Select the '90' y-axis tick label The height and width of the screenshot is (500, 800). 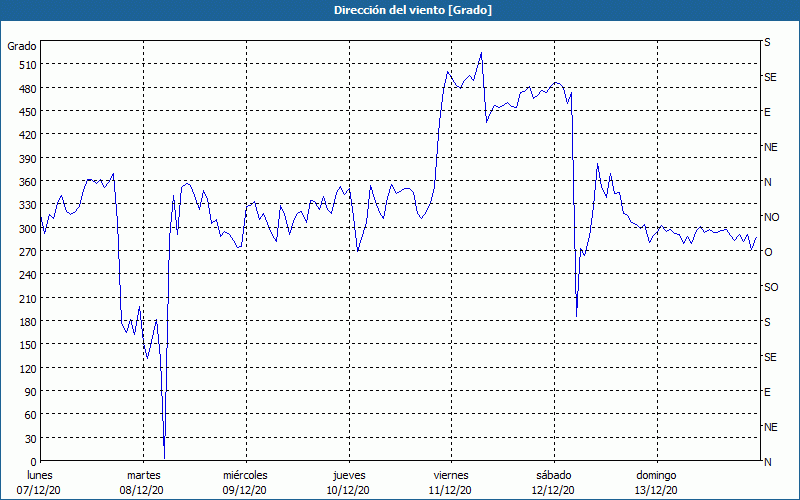point(31,391)
